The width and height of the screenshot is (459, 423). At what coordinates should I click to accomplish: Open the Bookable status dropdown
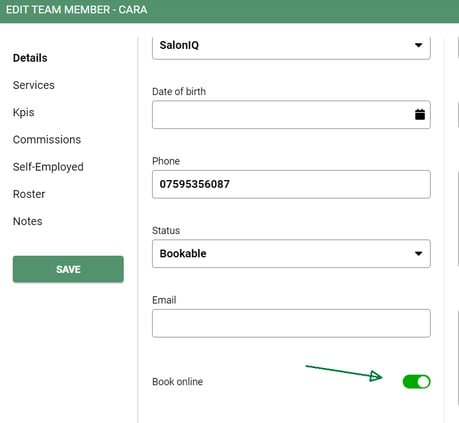[291, 254]
